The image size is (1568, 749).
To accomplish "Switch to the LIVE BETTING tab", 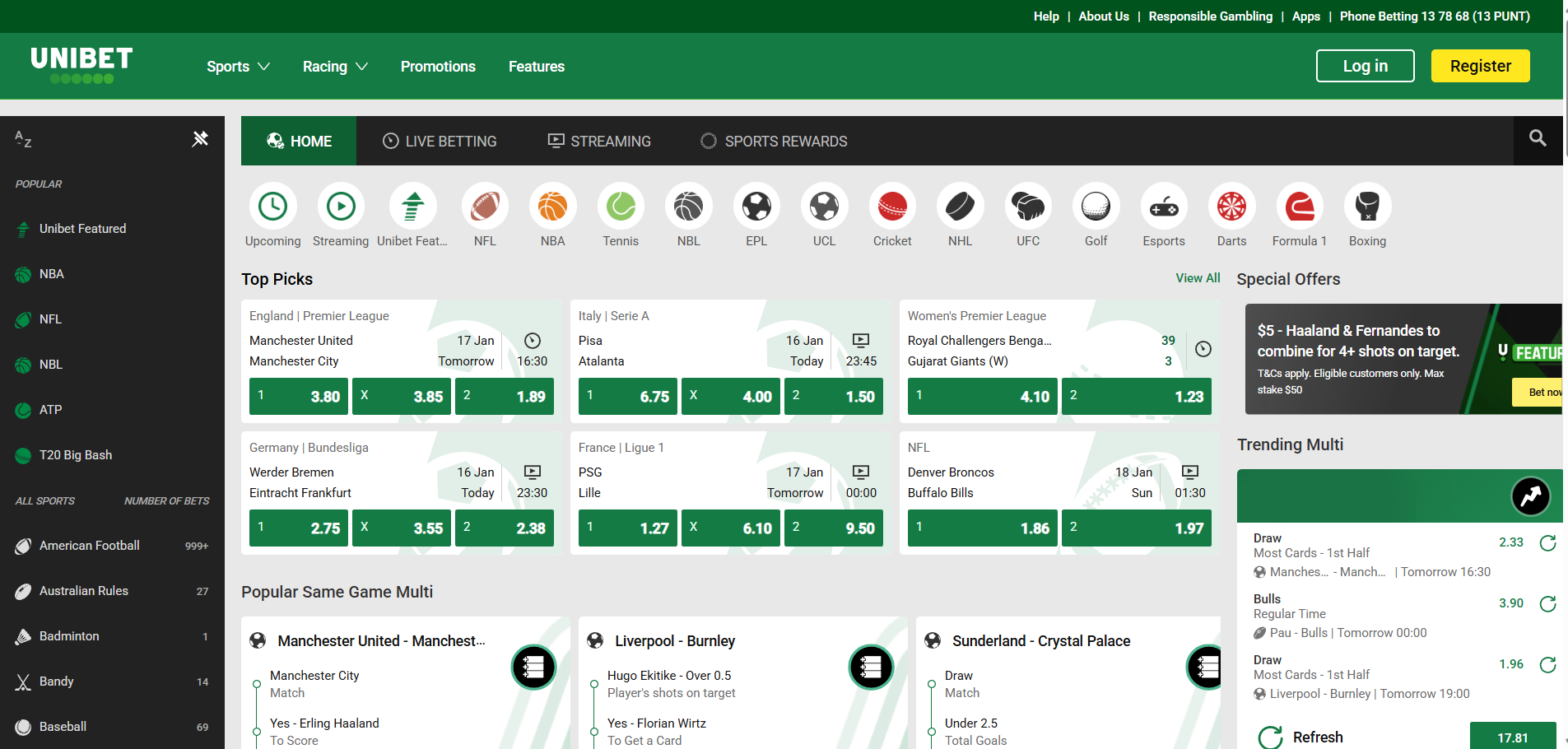I will coord(440,141).
